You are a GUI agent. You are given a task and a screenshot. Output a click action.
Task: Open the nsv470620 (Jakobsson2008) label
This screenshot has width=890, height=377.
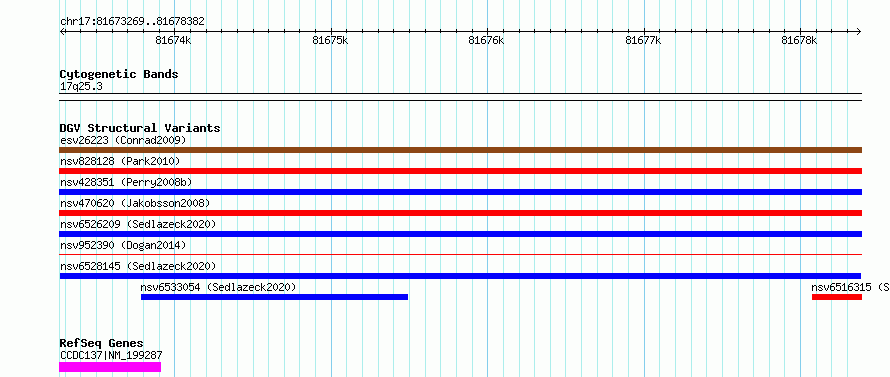click(135, 203)
